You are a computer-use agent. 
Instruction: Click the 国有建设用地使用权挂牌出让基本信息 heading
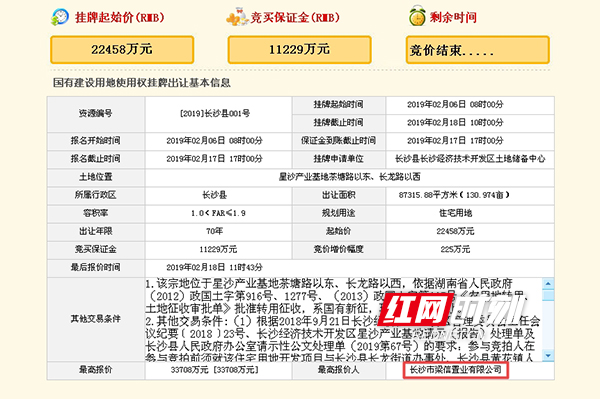pos(142,83)
